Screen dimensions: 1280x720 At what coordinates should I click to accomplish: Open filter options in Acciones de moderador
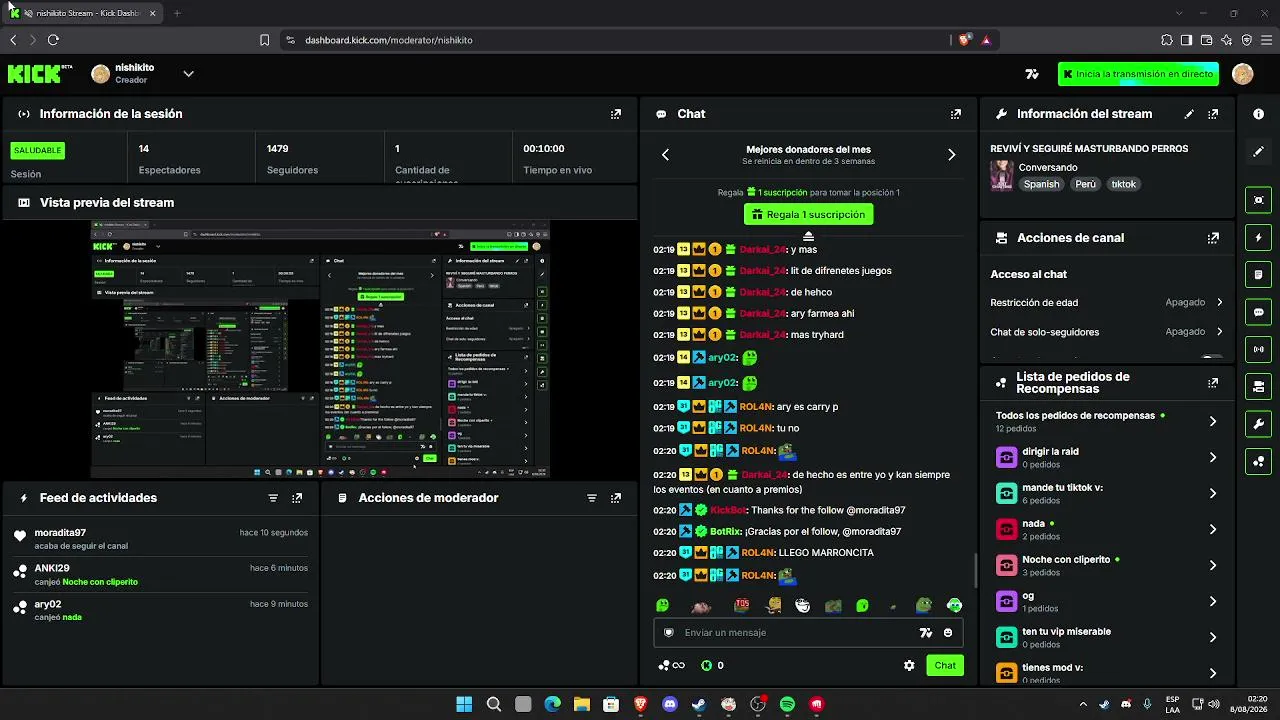(x=592, y=498)
